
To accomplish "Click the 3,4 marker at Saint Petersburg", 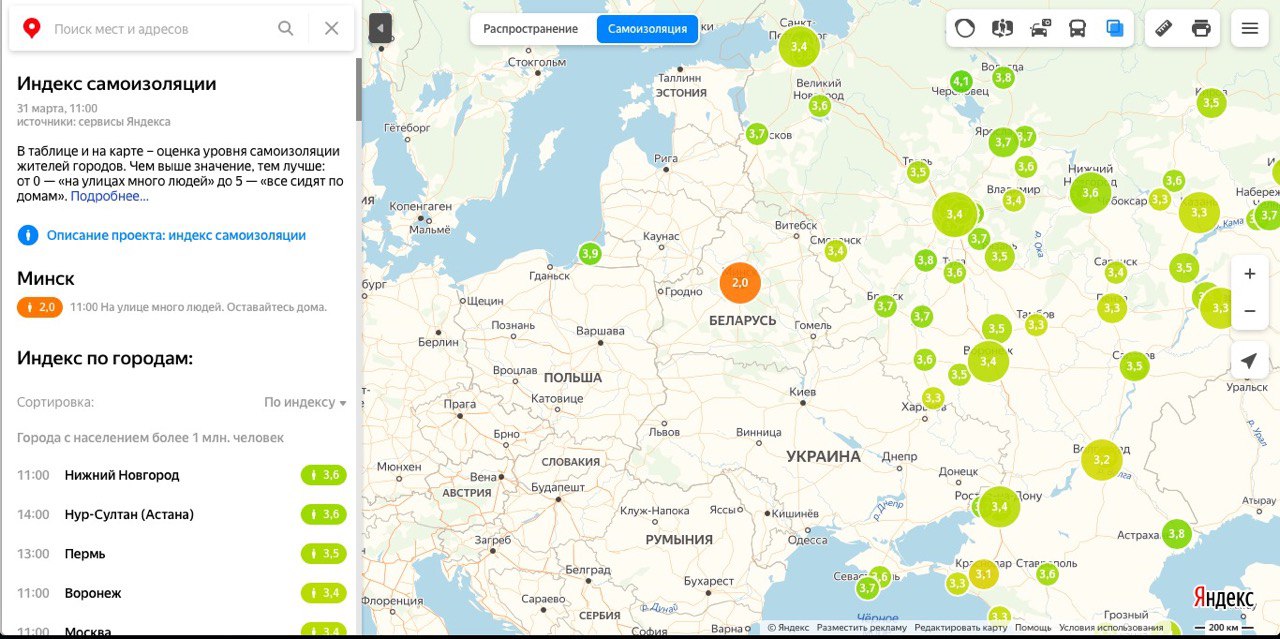I will coord(799,46).
